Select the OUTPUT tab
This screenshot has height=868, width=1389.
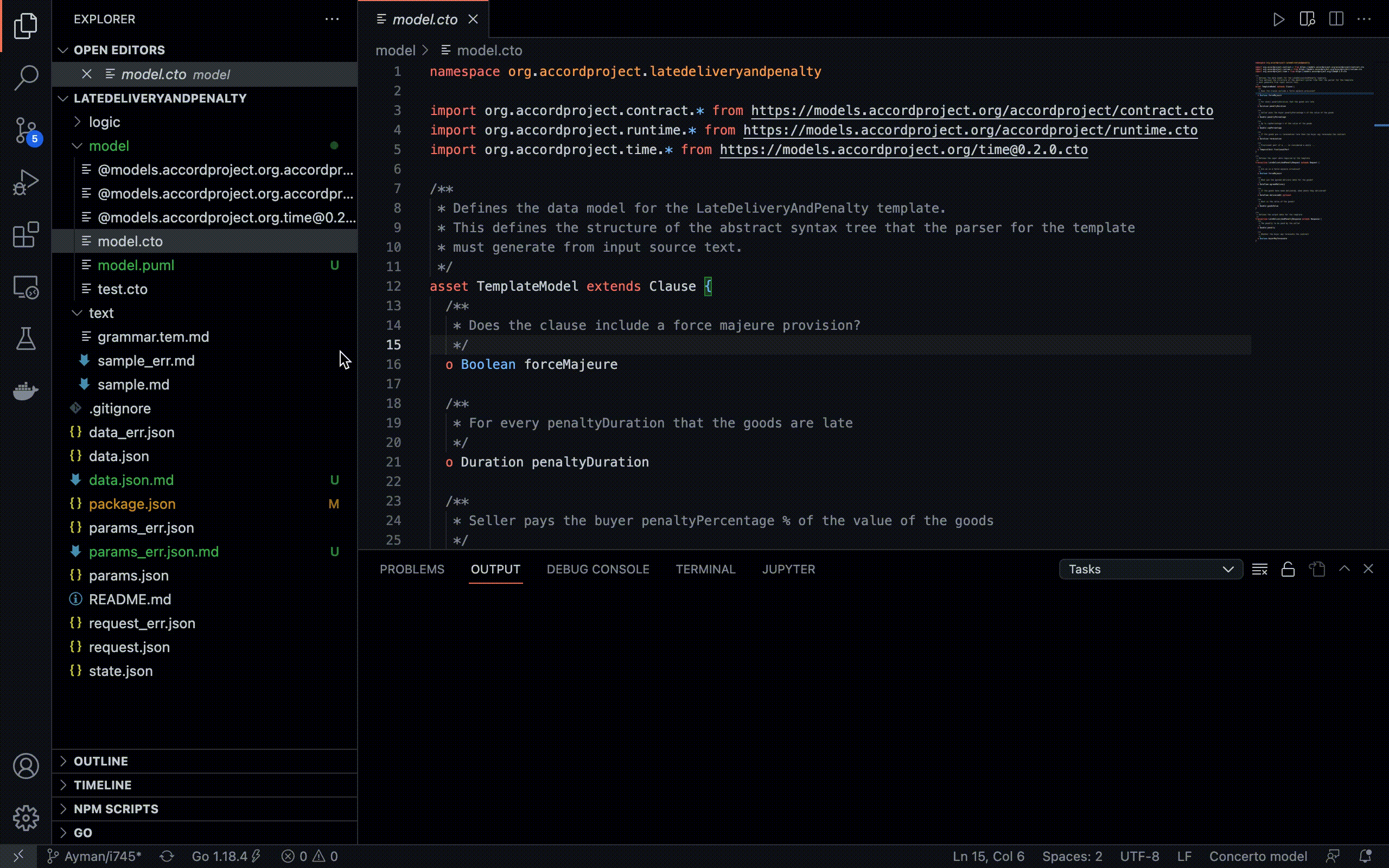[495, 569]
